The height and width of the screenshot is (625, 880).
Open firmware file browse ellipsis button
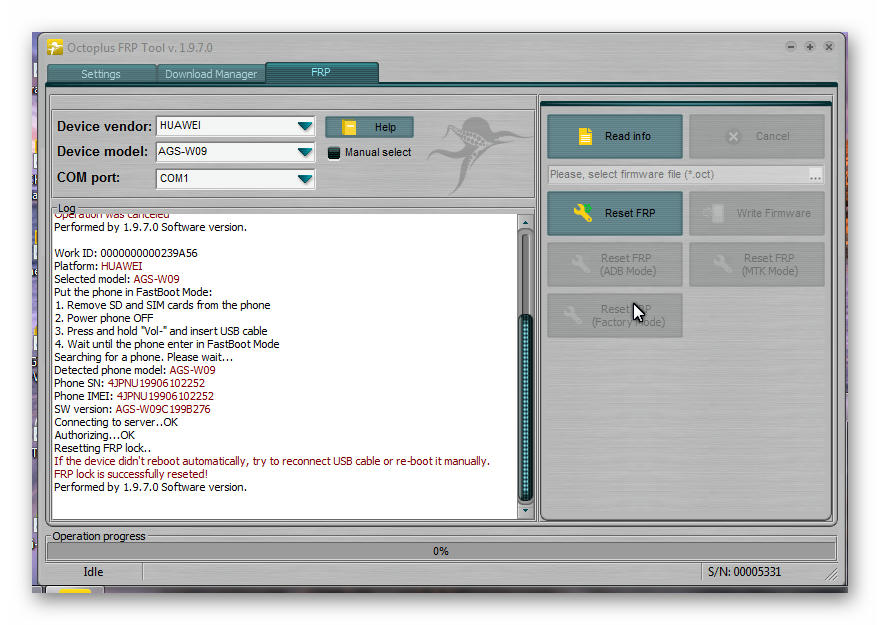click(815, 175)
